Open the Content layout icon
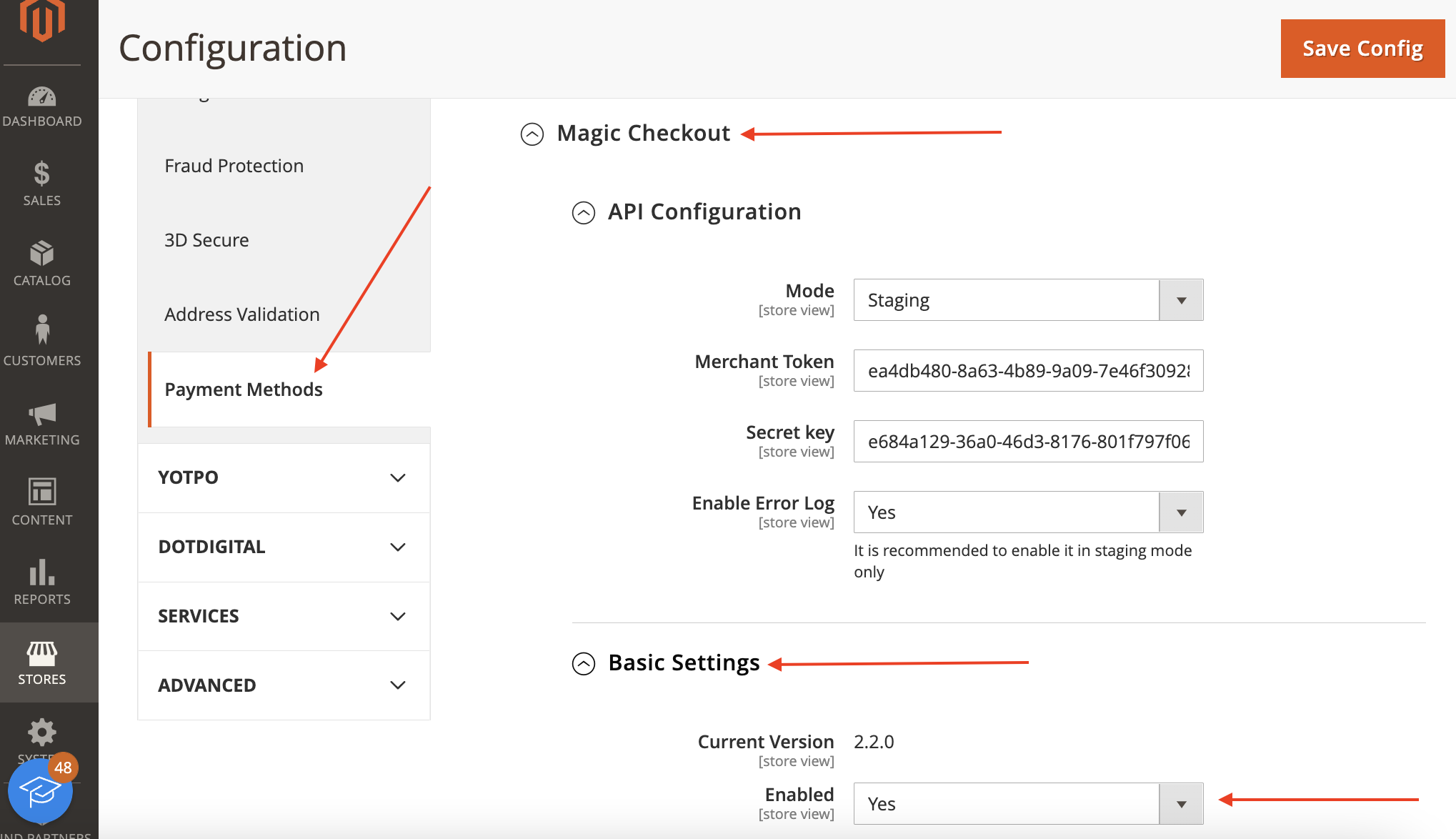Image resolution: width=1456 pixels, height=839 pixels. click(x=42, y=492)
